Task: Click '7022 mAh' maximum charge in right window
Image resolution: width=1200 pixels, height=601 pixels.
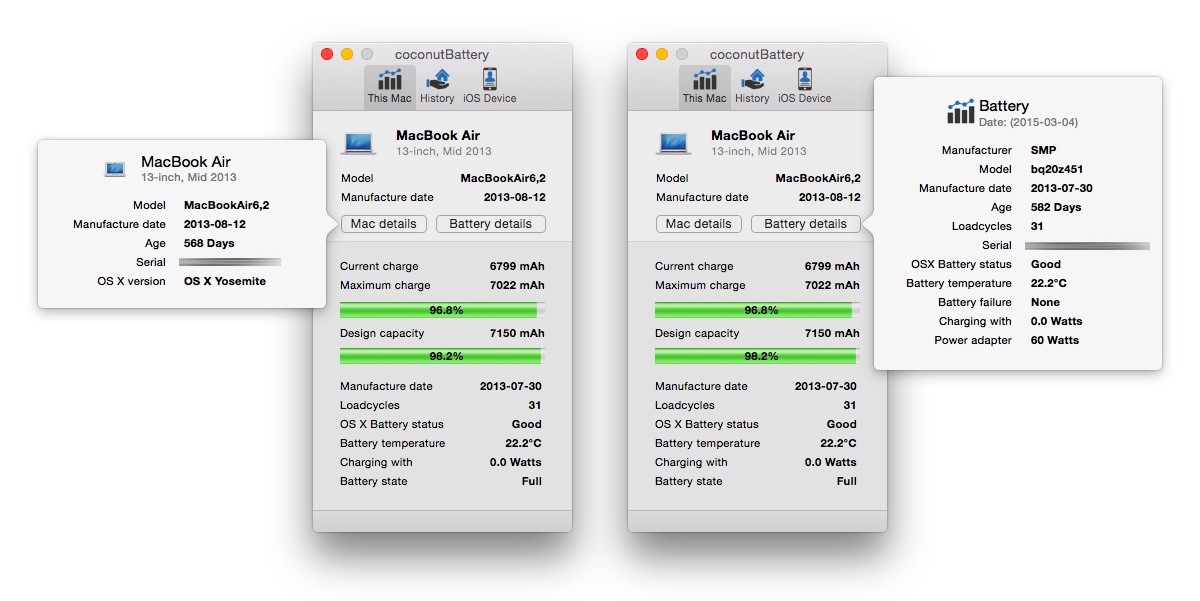Action: click(x=832, y=285)
